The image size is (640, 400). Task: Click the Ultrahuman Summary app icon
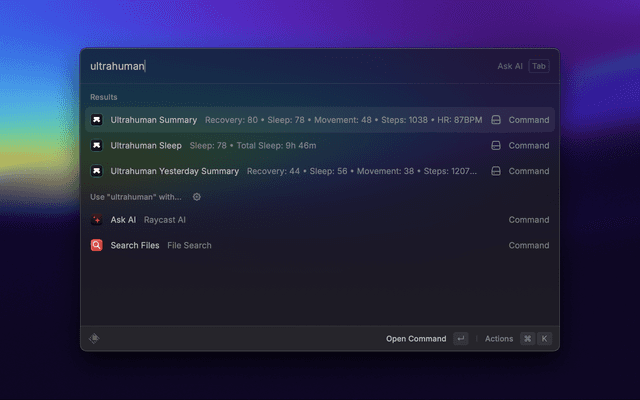tap(96, 120)
